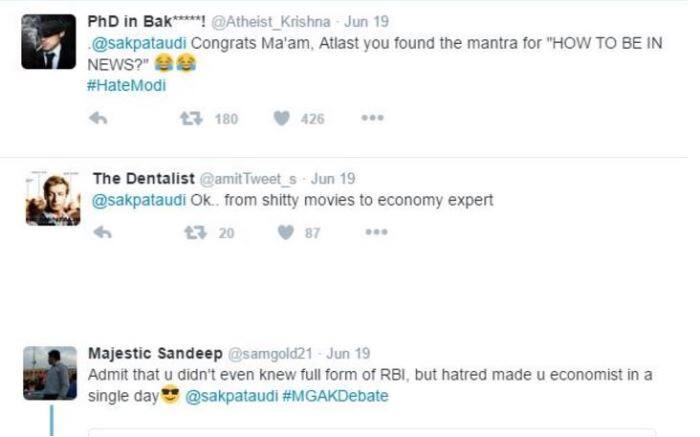Retweet The Dentalist tweet
The height and width of the screenshot is (437, 700).
tap(196, 233)
